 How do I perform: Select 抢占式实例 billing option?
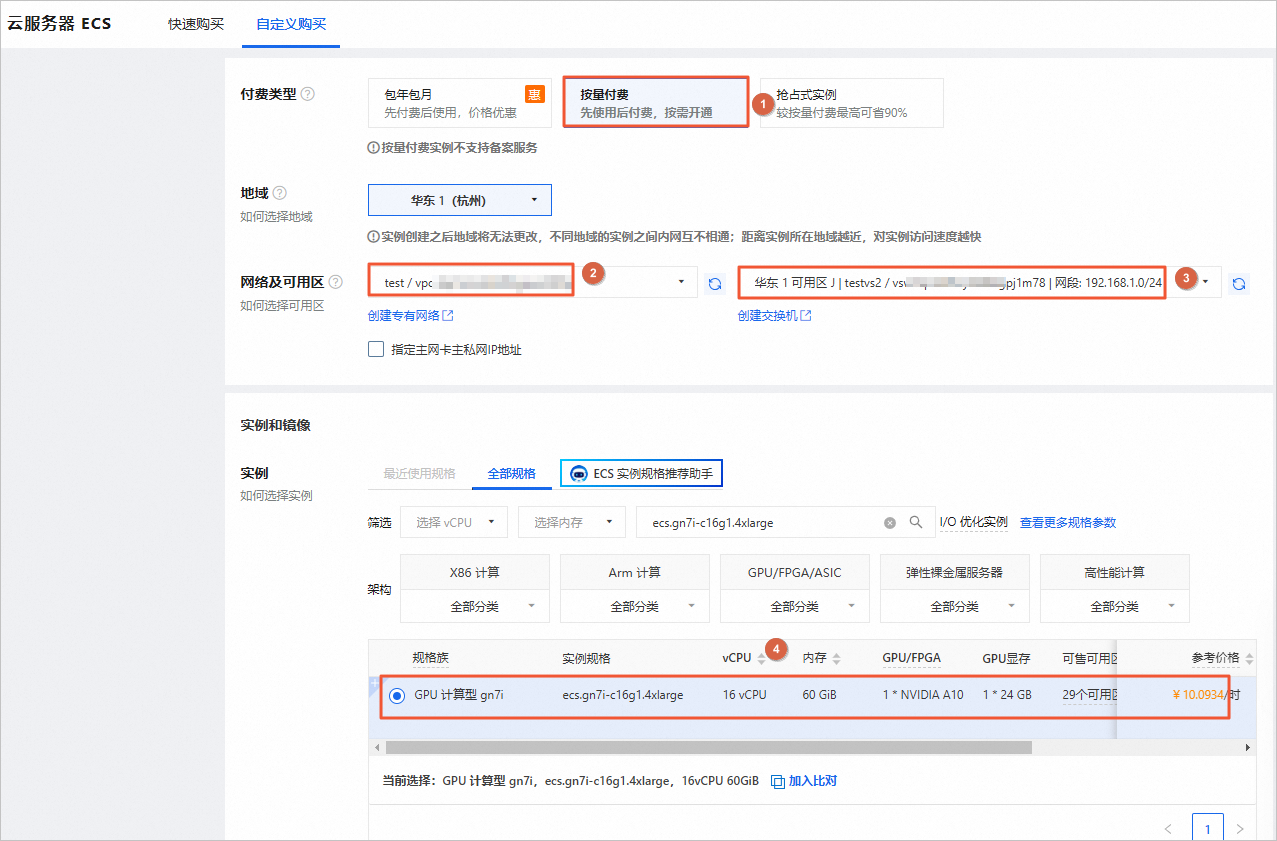[851, 103]
